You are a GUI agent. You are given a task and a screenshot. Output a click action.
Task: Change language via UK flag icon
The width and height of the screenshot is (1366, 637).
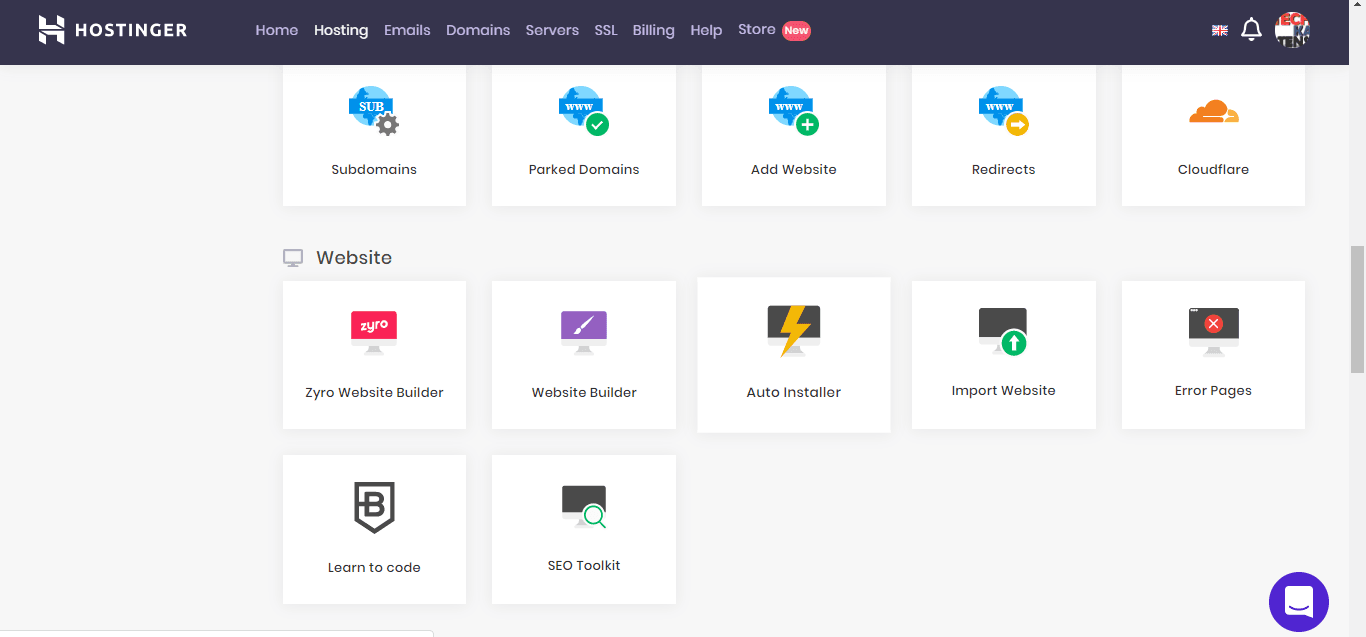click(x=1220, y=30)
